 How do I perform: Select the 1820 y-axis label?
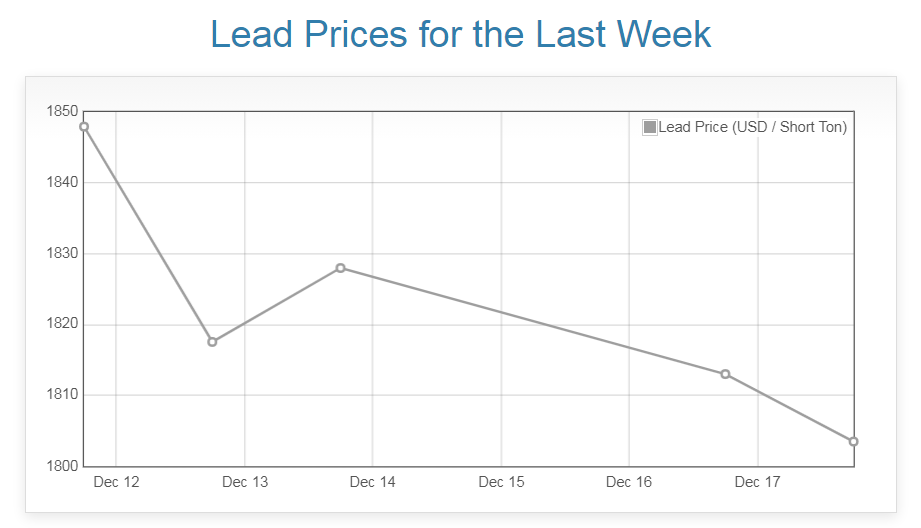[62, 325]
